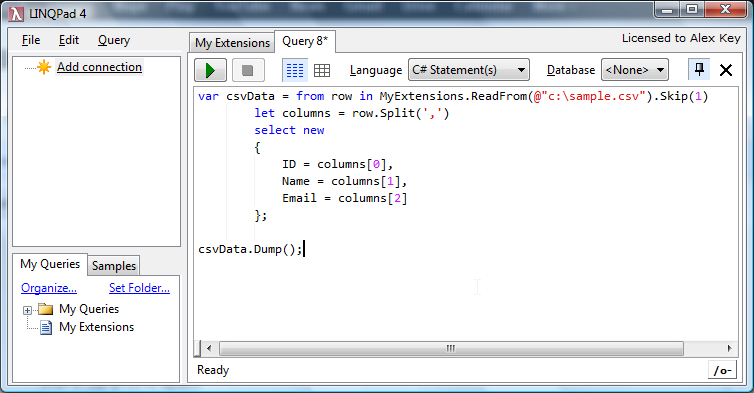Open the Query menu
The image size is (754, 393).
coord(114,40)
